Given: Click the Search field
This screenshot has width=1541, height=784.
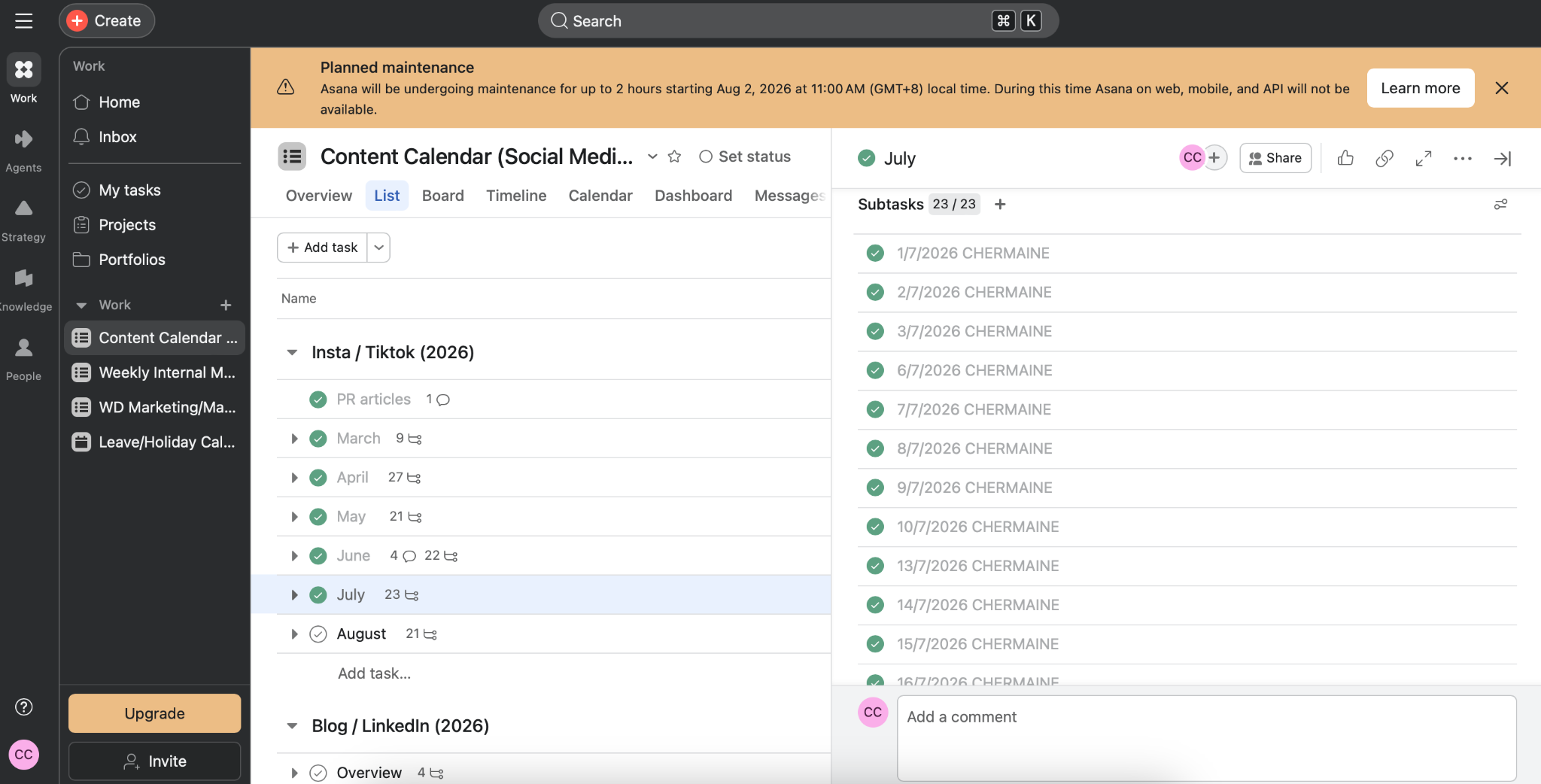Looking at the screenshot, I should click(x=798, y=21).
